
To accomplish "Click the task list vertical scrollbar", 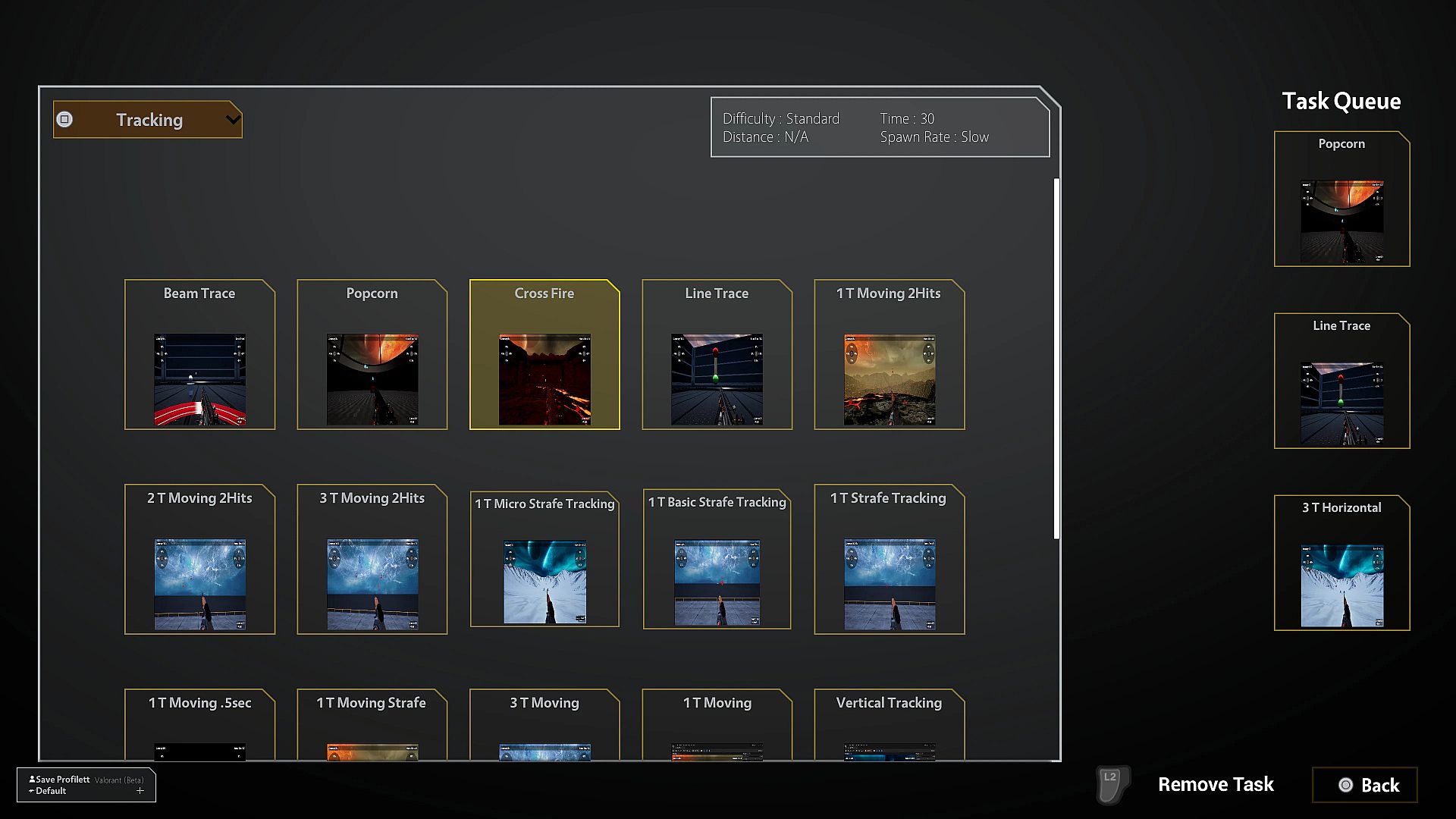I will tap(1056, 358).
